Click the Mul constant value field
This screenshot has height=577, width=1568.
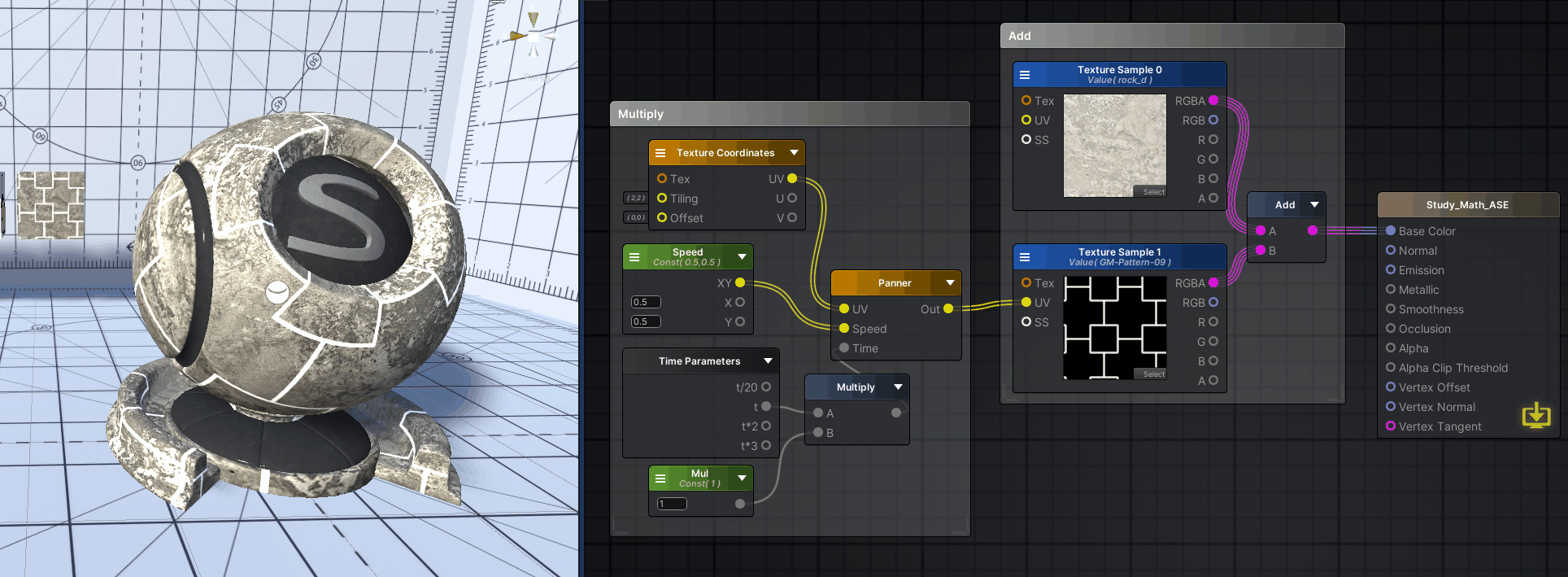(672, 505)
